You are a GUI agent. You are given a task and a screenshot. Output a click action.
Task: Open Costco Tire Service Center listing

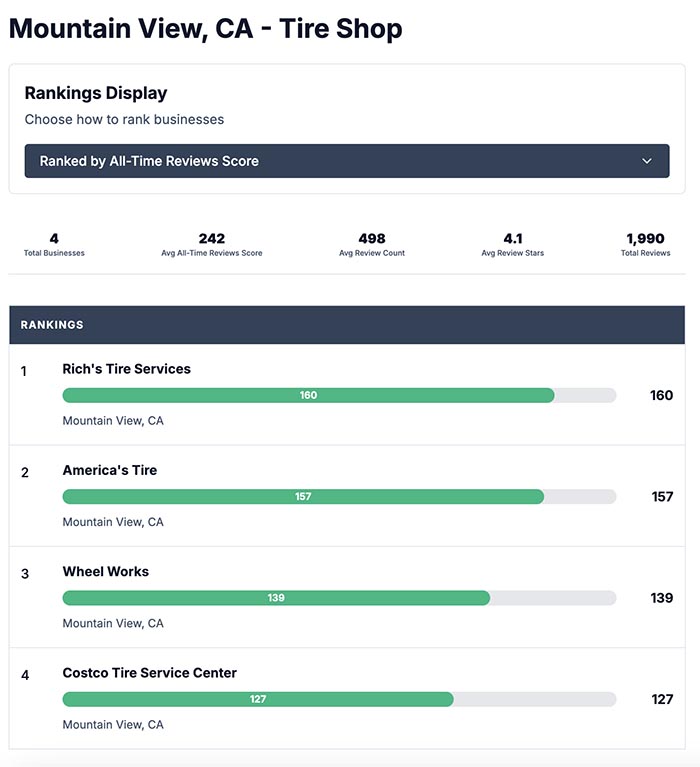point(149,673)
